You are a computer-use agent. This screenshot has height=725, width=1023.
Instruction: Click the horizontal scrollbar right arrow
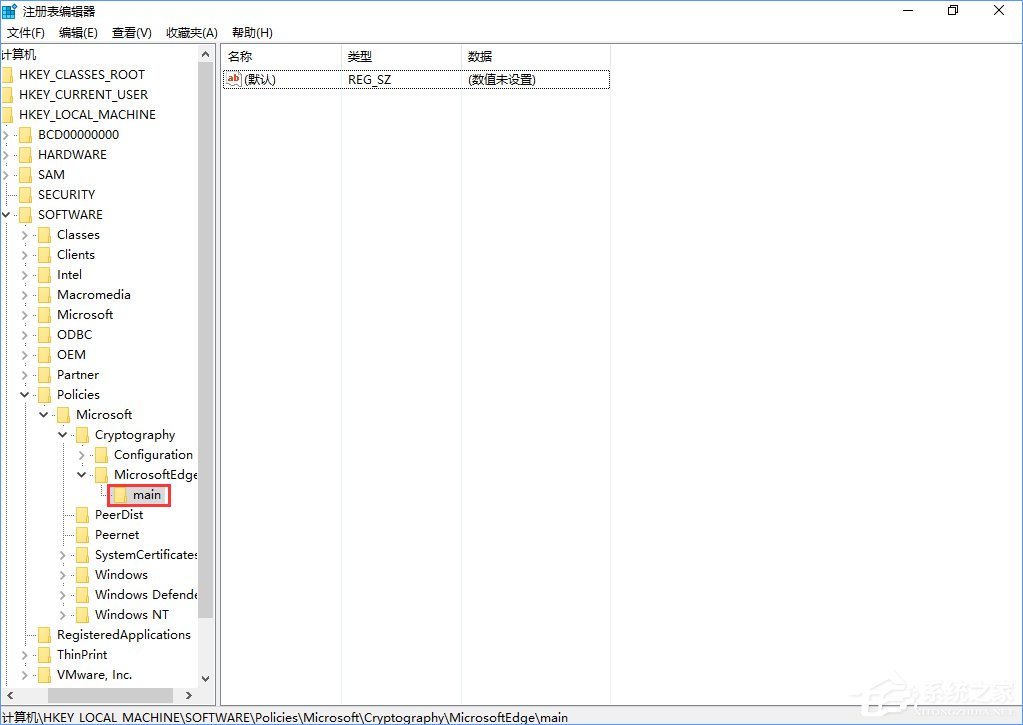coord(190,695)
